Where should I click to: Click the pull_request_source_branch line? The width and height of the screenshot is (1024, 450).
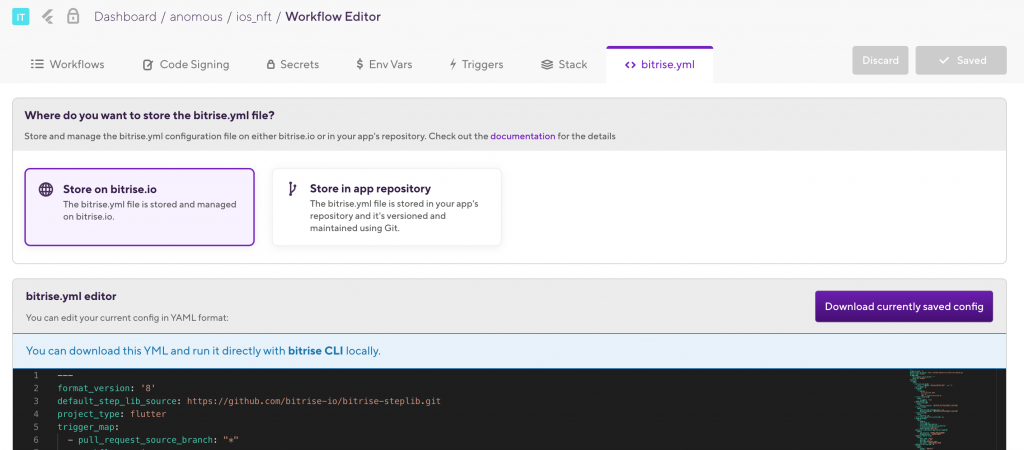tap(153, 440)
